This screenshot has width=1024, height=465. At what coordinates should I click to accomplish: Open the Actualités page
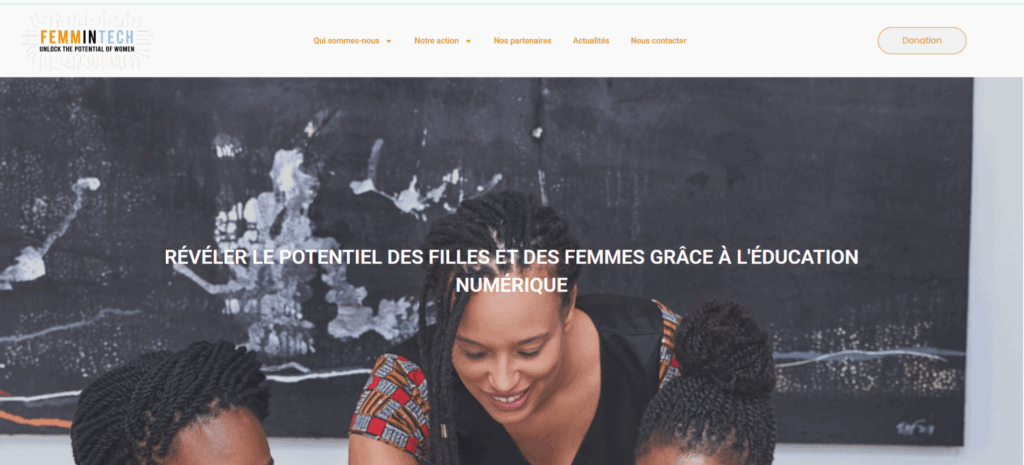[x=591, y=40]
